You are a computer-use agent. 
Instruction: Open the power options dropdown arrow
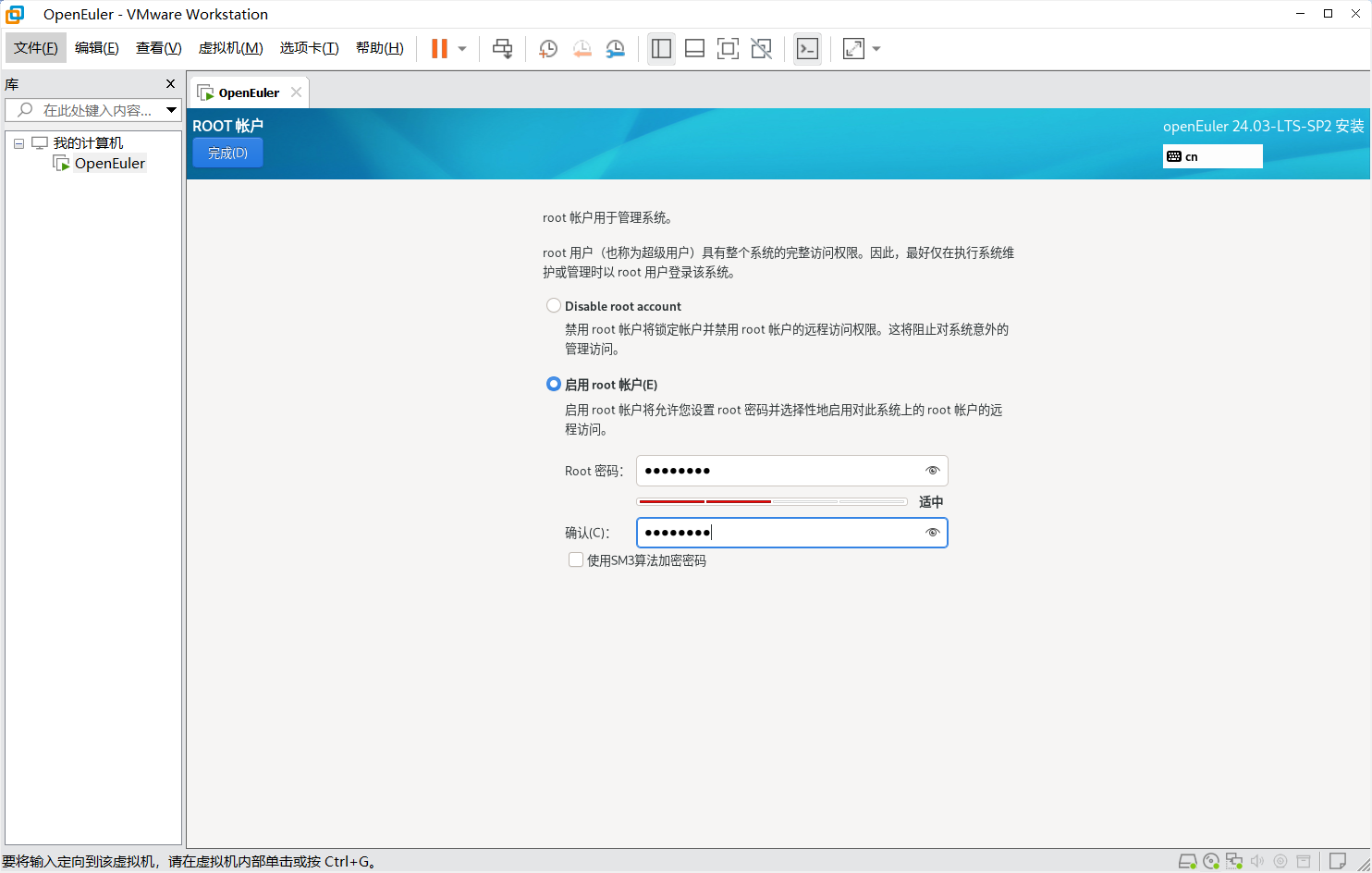pyautogui.click(x=462, y=49)
